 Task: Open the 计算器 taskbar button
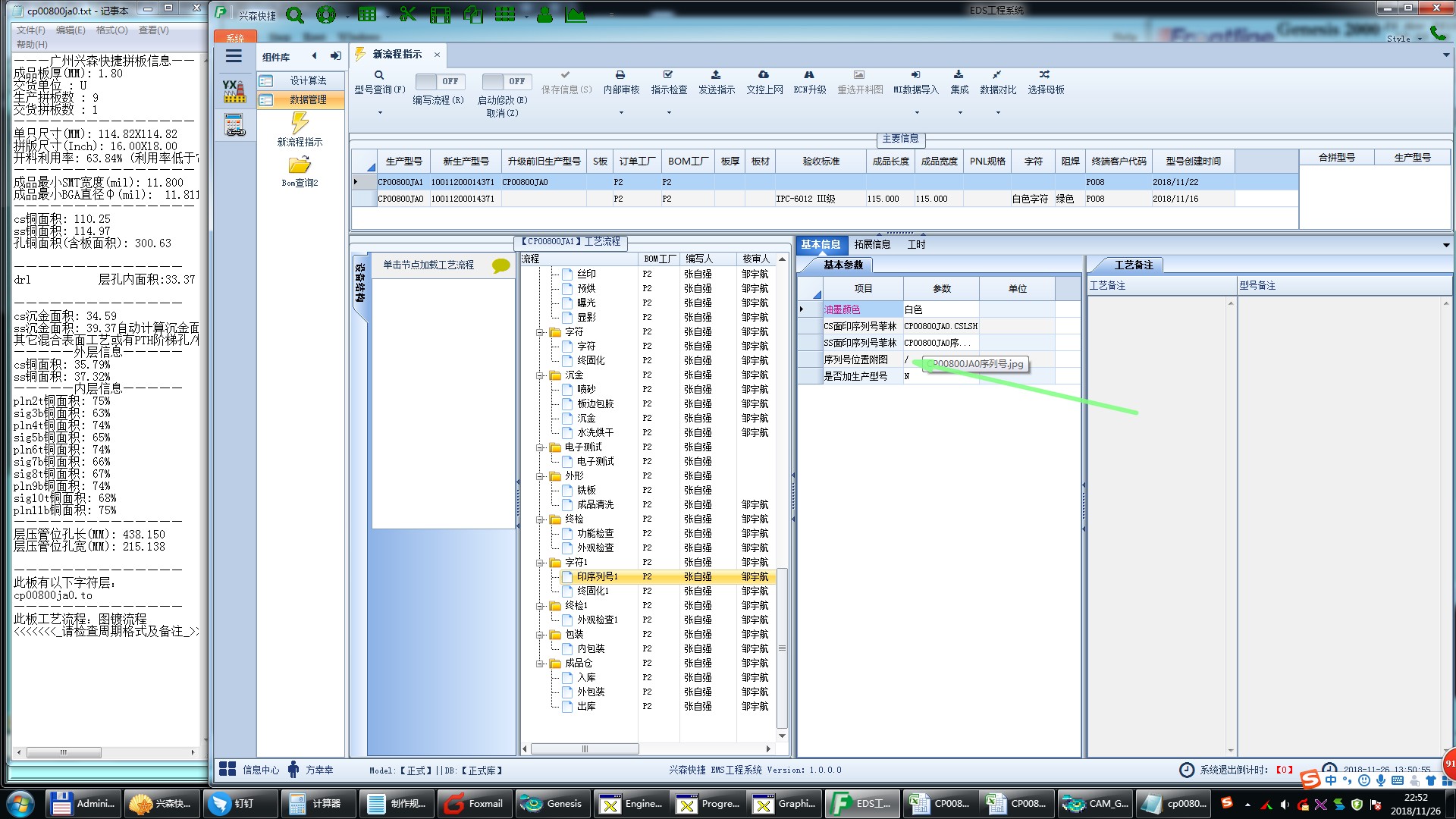click(x=317, y=803)
